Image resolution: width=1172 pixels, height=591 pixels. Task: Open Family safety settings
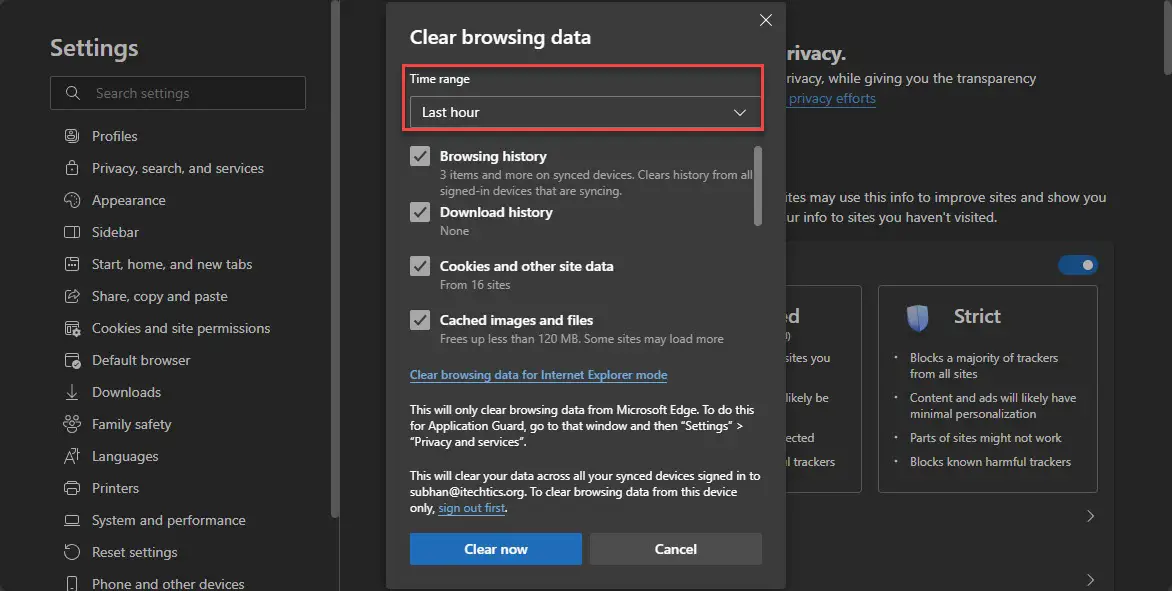pos(132,424)
